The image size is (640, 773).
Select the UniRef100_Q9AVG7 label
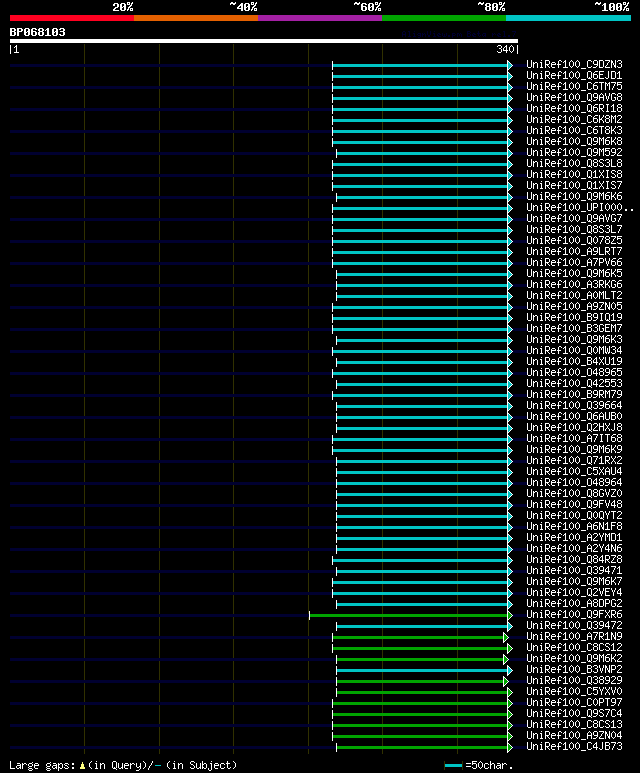coord(574,218)
